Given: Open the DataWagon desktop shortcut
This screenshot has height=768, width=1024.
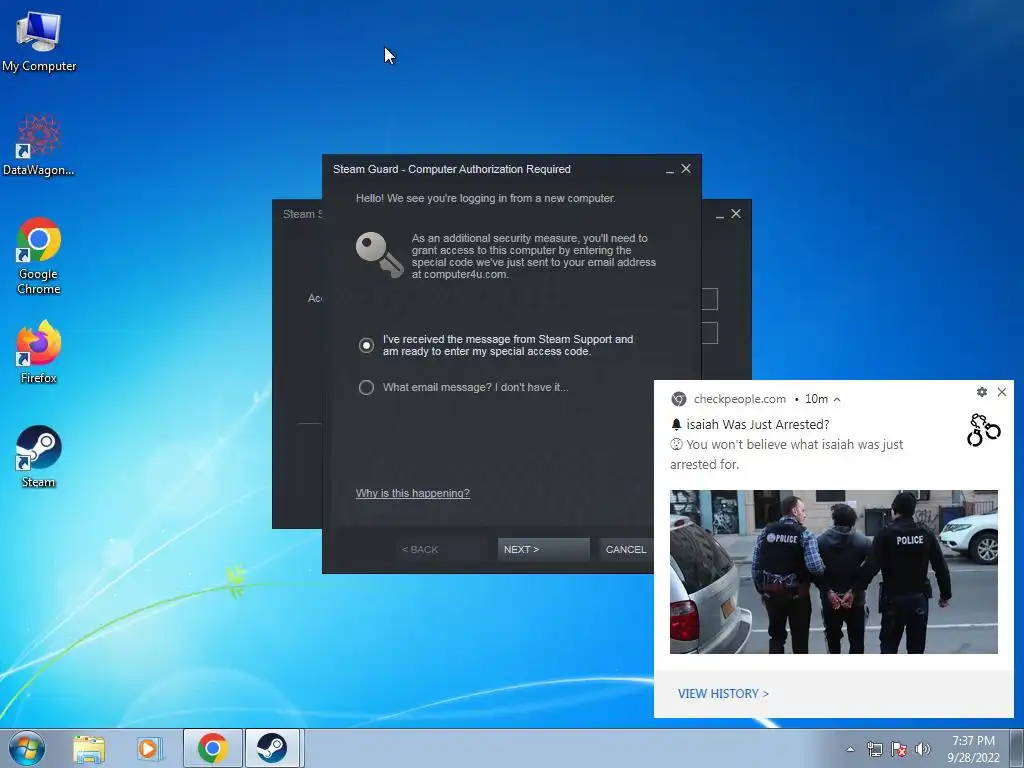Looking at the screenshot, I should click(39, 145).
